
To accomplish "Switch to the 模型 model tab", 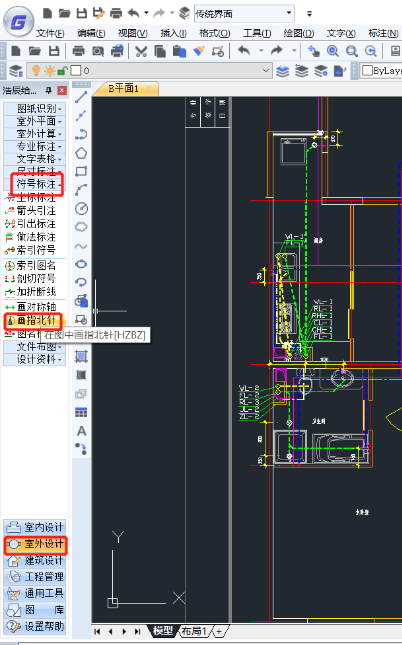I will (163, 631).
